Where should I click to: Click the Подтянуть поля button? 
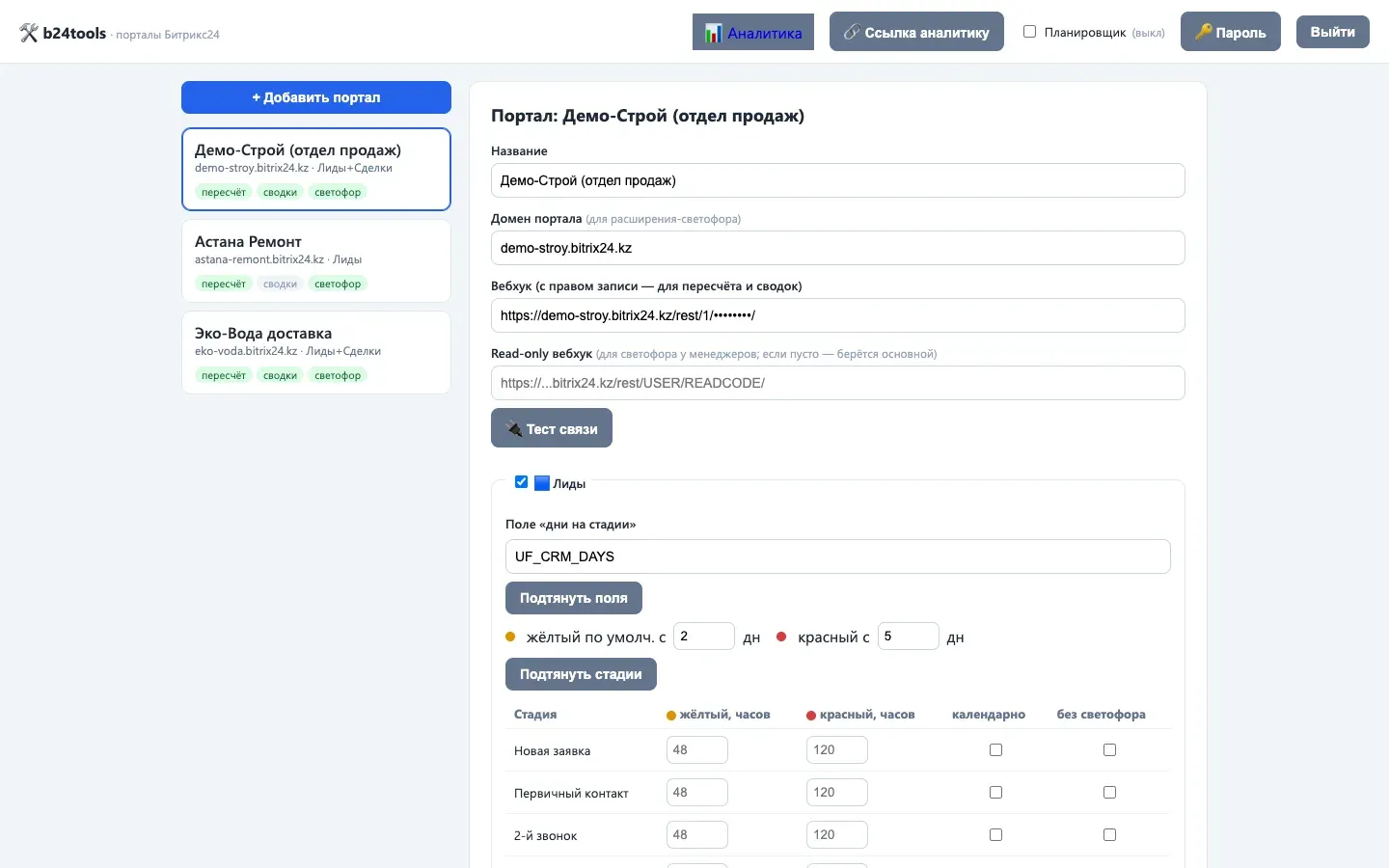(x=574, y=598)
